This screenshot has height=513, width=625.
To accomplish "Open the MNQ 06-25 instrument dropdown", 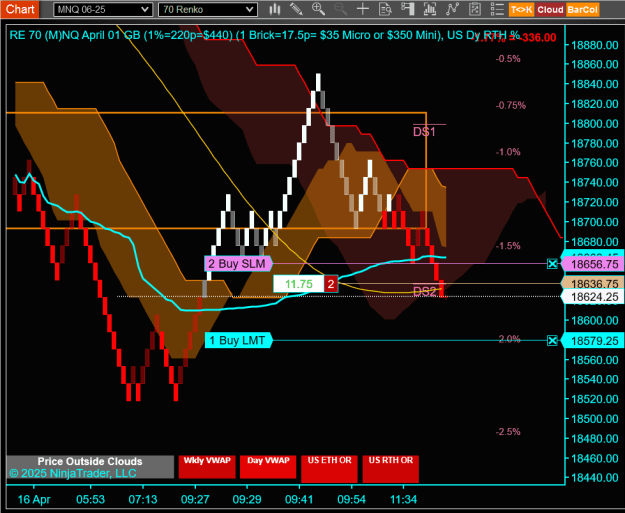I will coord(103,10).
